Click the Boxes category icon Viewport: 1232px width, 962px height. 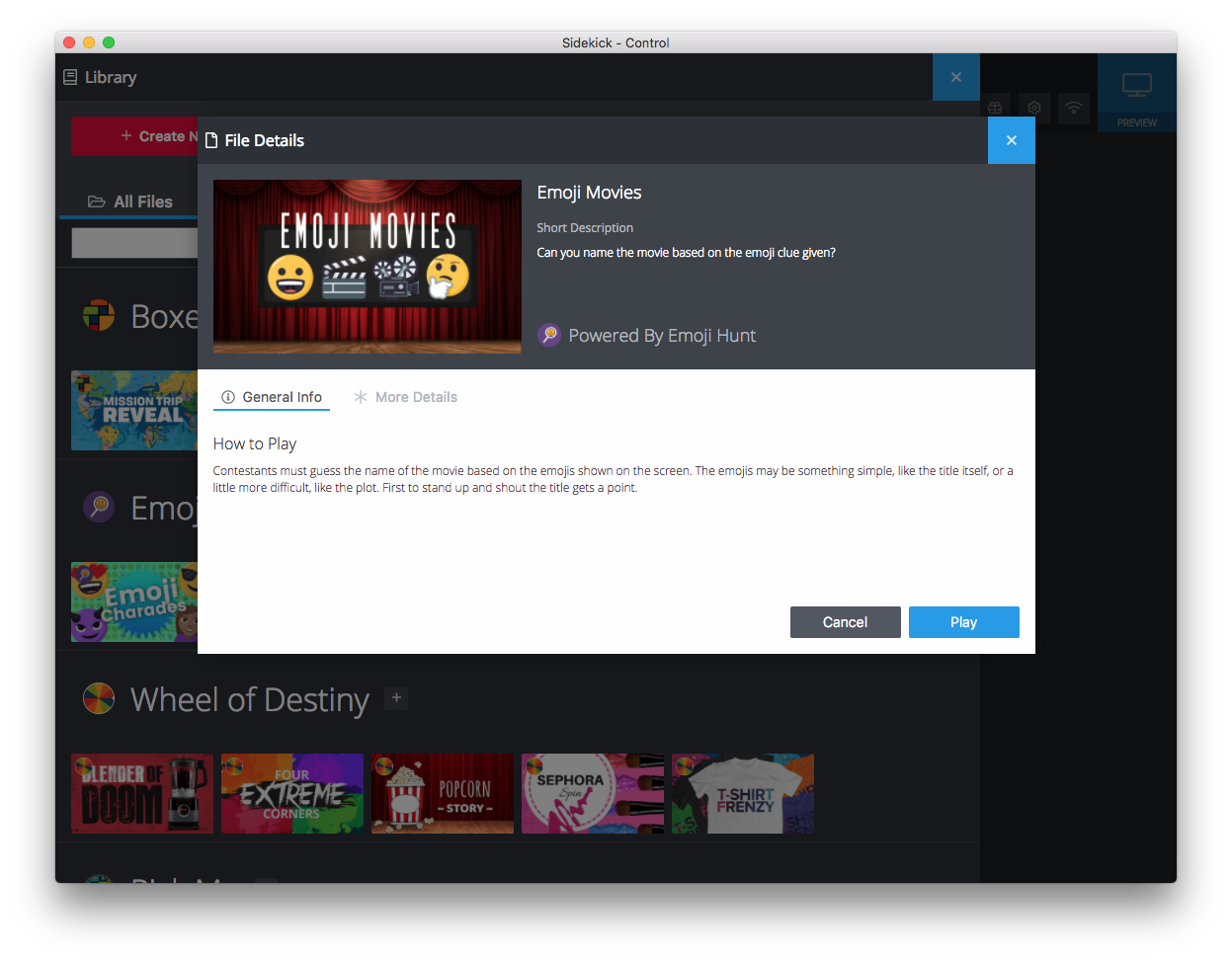[x=99, y=316]
